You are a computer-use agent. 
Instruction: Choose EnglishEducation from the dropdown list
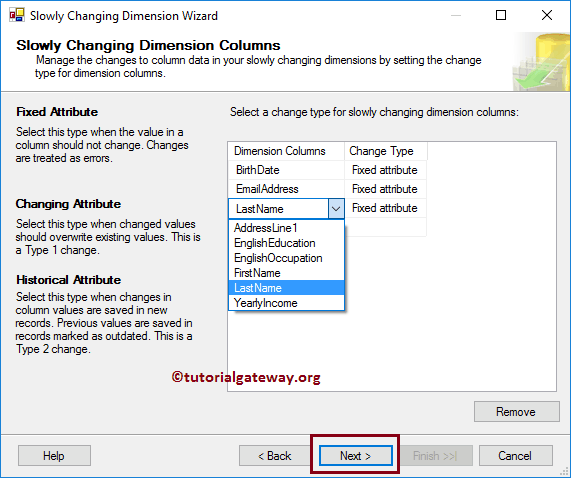point(286,243)
